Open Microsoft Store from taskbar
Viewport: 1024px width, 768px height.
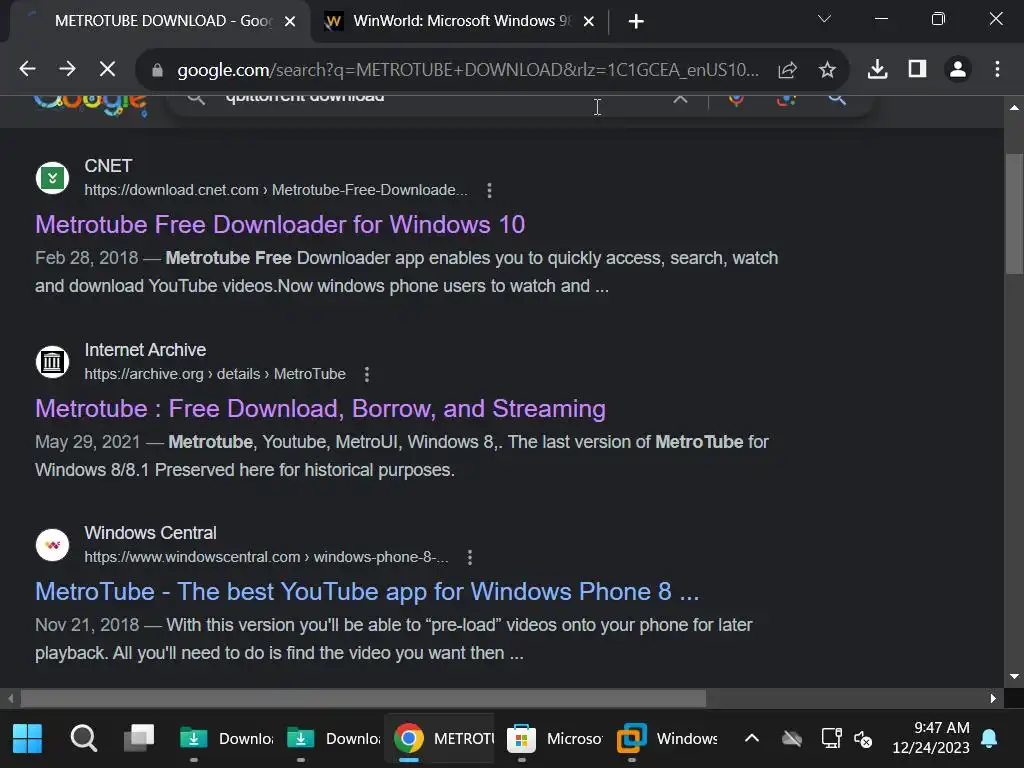555,739
